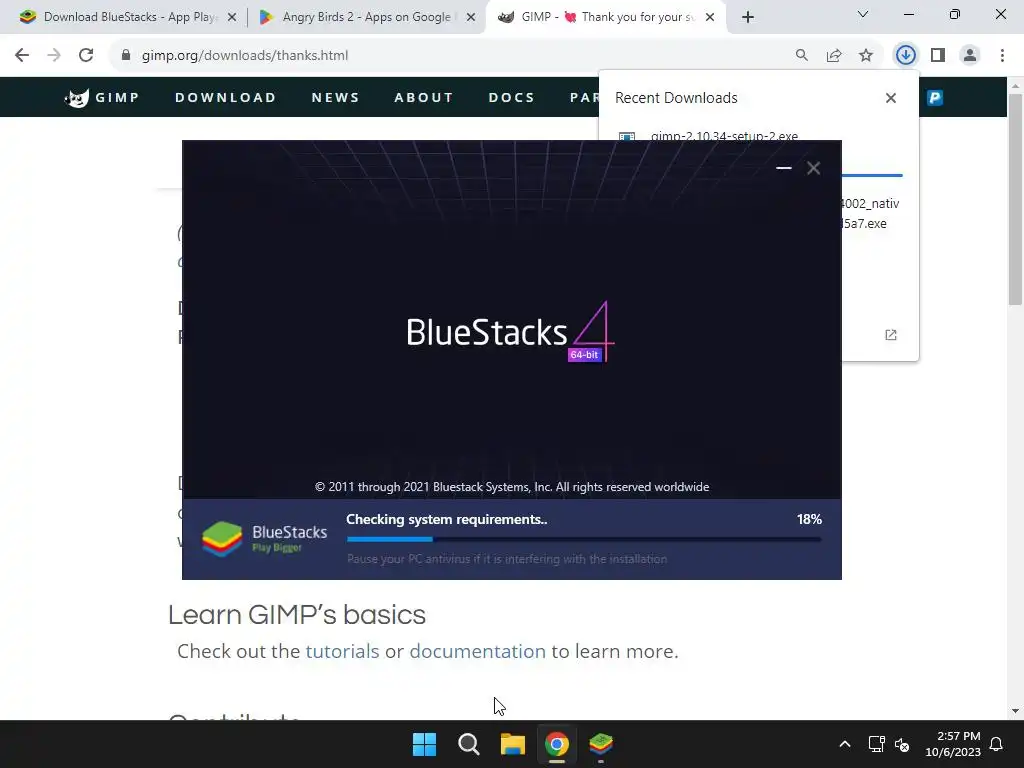This screenshot has width=1024, height=768.
Task: Click the Checking system requirements text
Action: tap(447, 519)
